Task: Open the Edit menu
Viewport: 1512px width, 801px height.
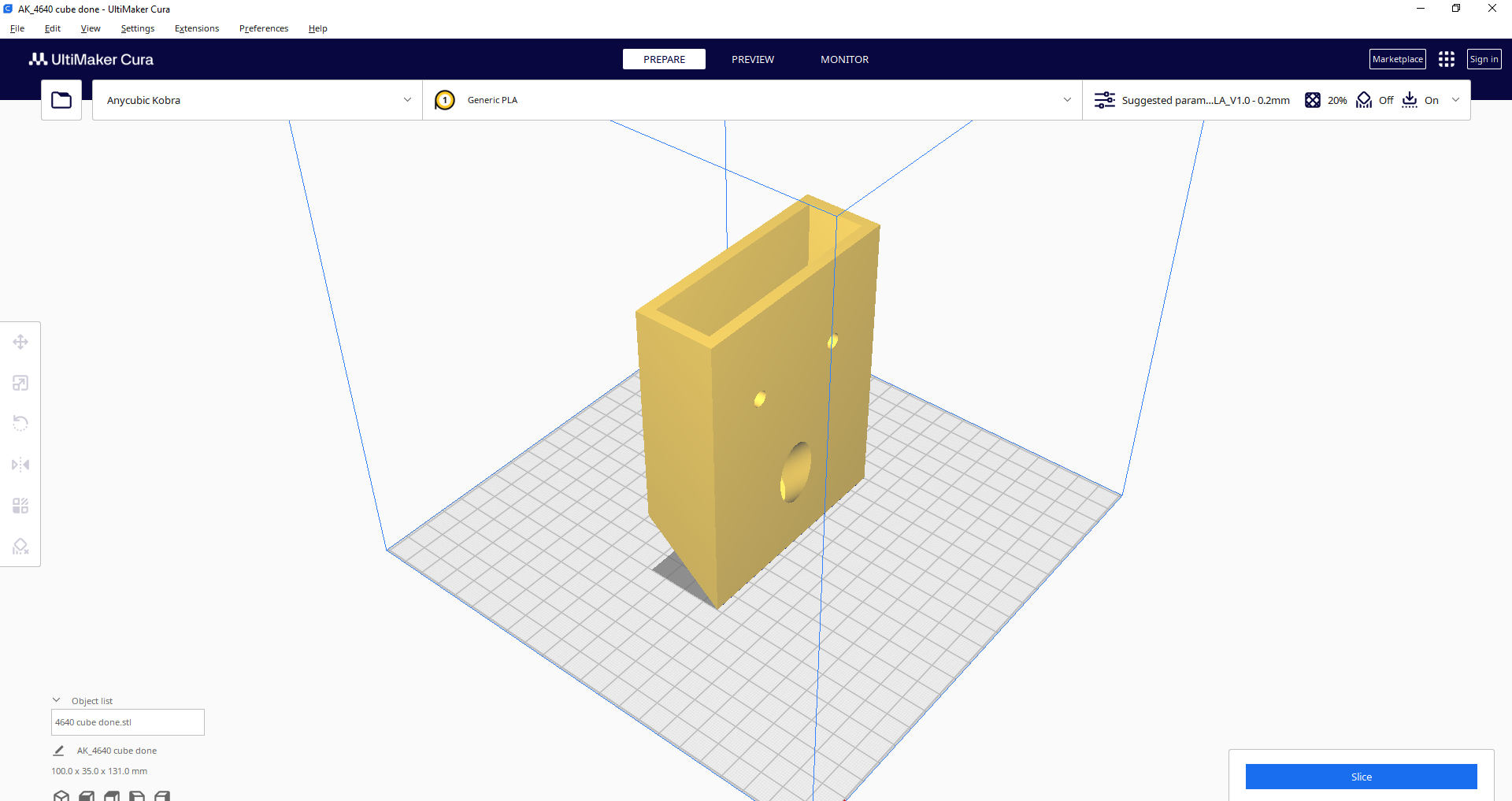Action: click(x=53, y=28)
